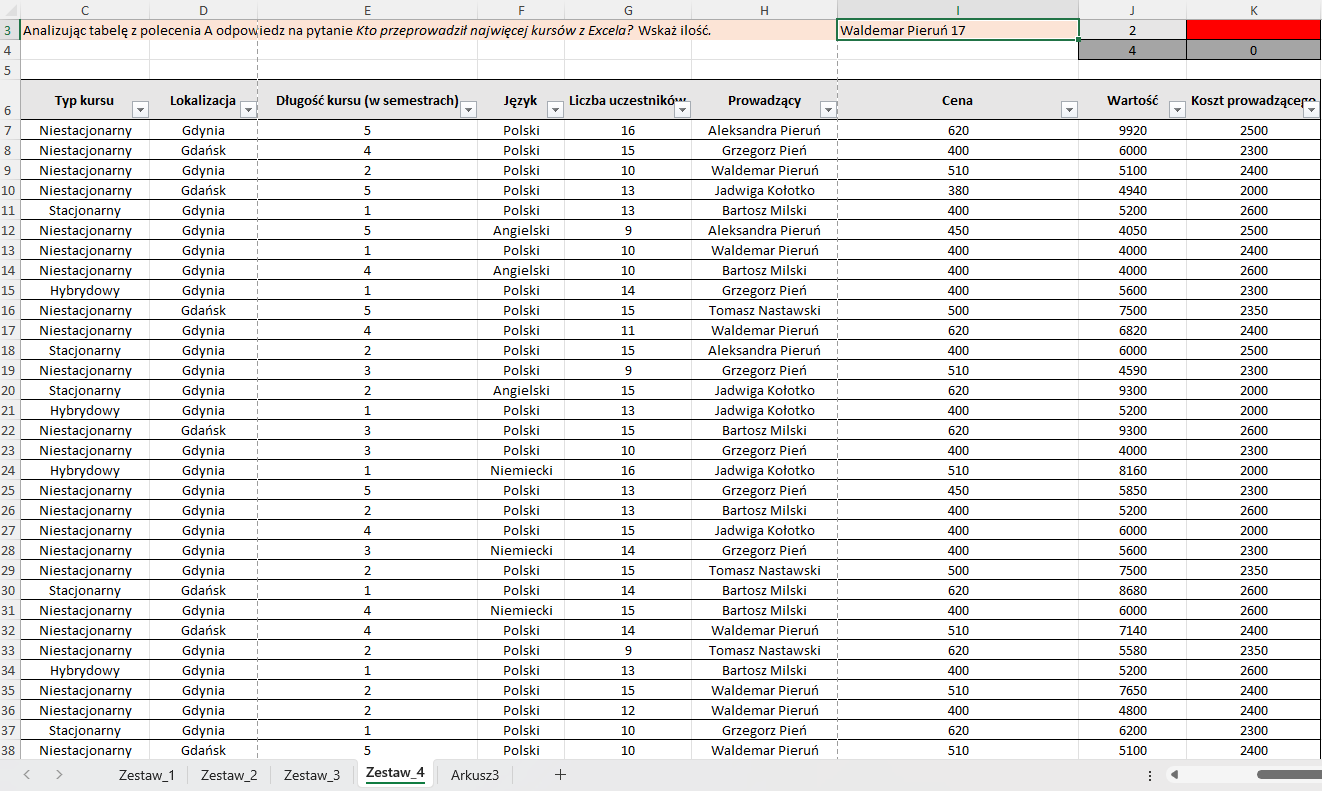The width and height of the screenshot is (1322, 792).
Task: Switch to the Zestaw_2 sheet tab
Action: 229,775
